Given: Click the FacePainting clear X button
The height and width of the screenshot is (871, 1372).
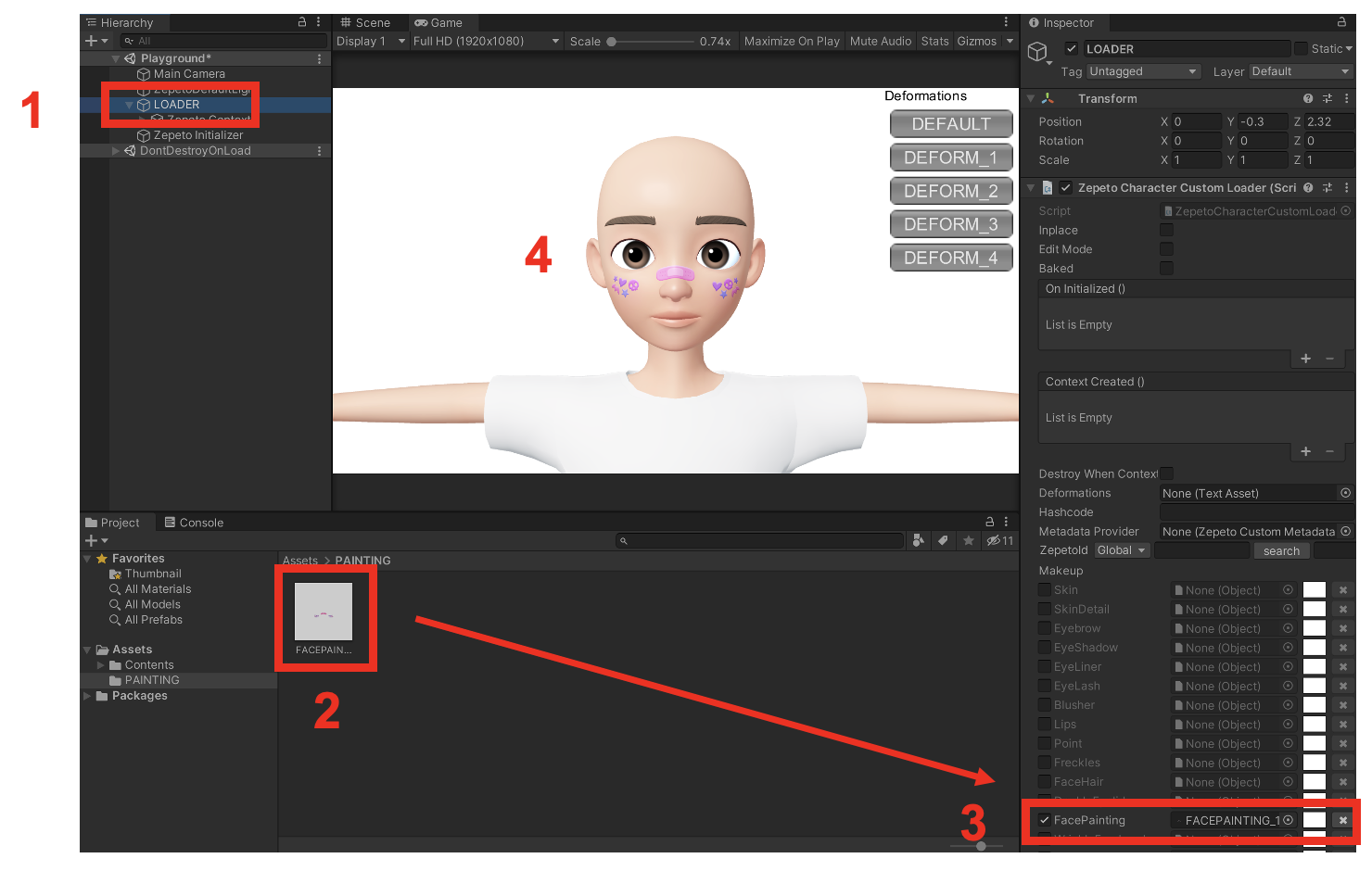Looking at the screenshot, I should tap(1342, 820).
